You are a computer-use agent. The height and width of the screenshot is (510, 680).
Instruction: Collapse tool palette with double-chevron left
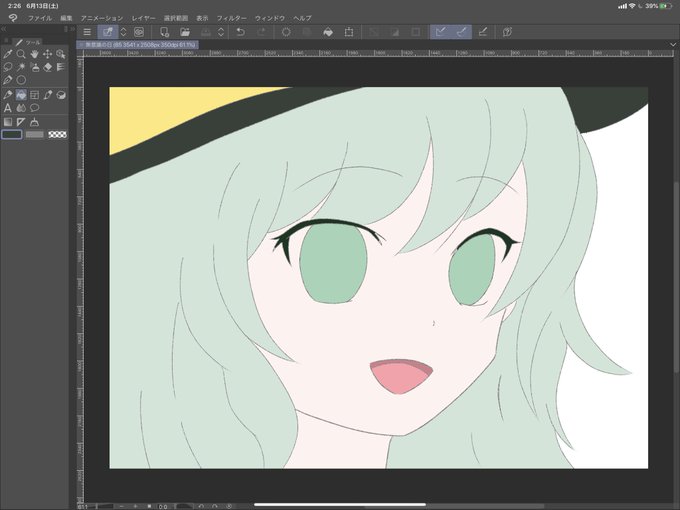(3, 29)
